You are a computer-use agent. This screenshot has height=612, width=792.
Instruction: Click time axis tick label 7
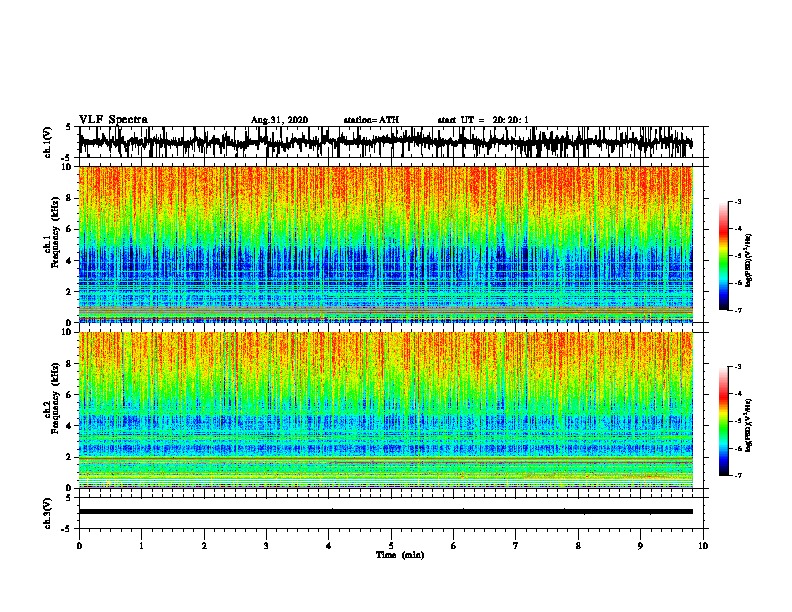click(516, 546)
